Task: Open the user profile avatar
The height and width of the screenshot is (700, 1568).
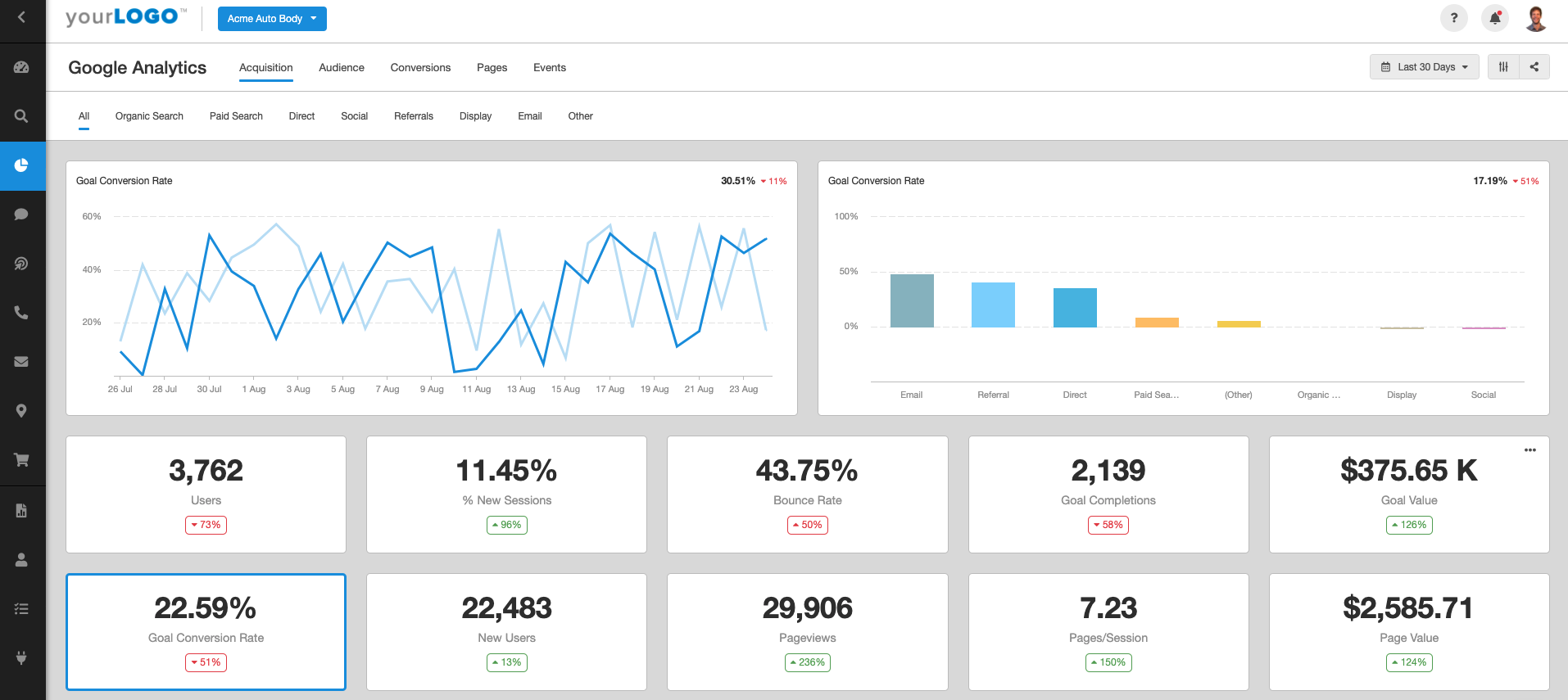Action: tap(1536, 18)
